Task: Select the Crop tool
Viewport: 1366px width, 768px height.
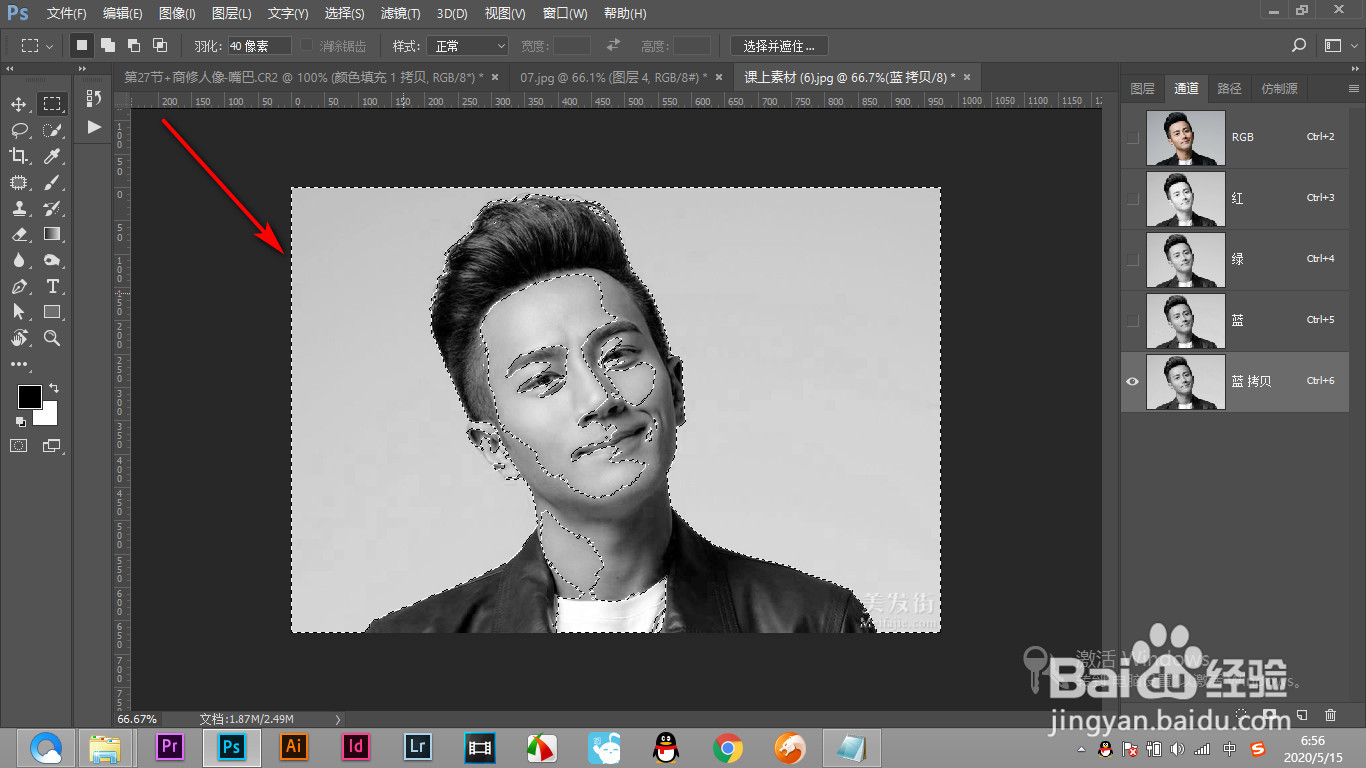Action: (18, 156)
